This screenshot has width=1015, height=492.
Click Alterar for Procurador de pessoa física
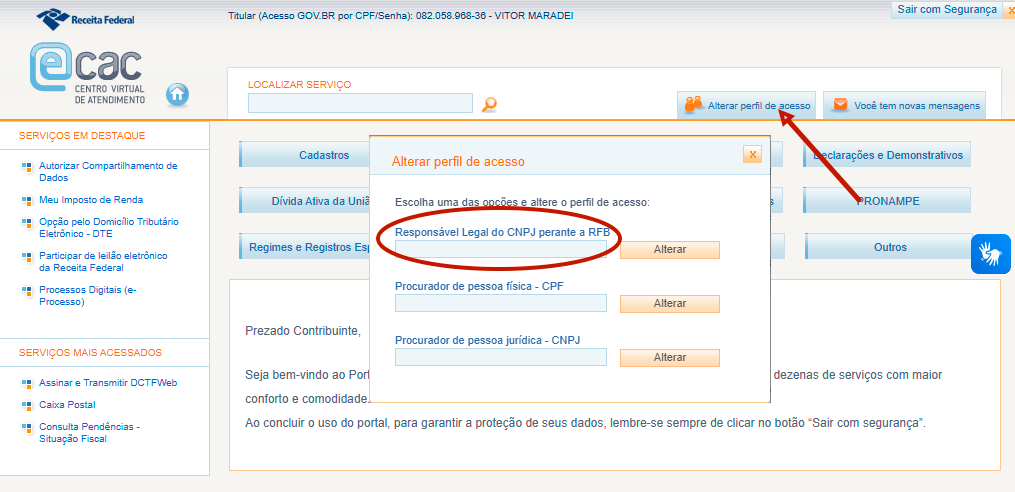tap(669, 303)
